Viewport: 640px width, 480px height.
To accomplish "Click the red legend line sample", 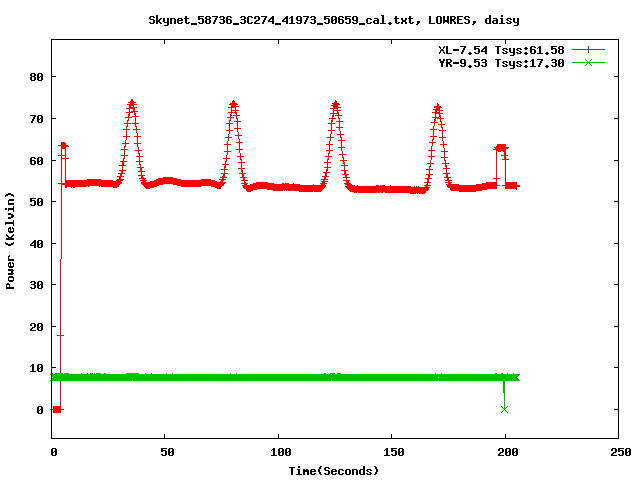I will pyautogui.click(x=588, y=50).
